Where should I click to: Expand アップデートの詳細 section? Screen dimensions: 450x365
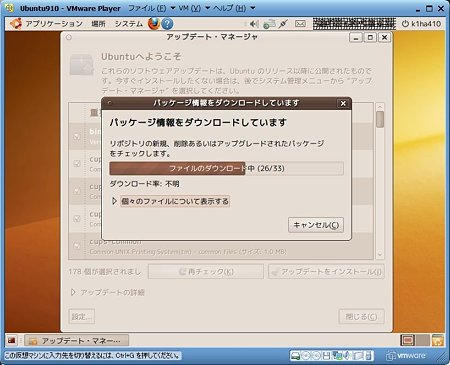pos(108,292)
